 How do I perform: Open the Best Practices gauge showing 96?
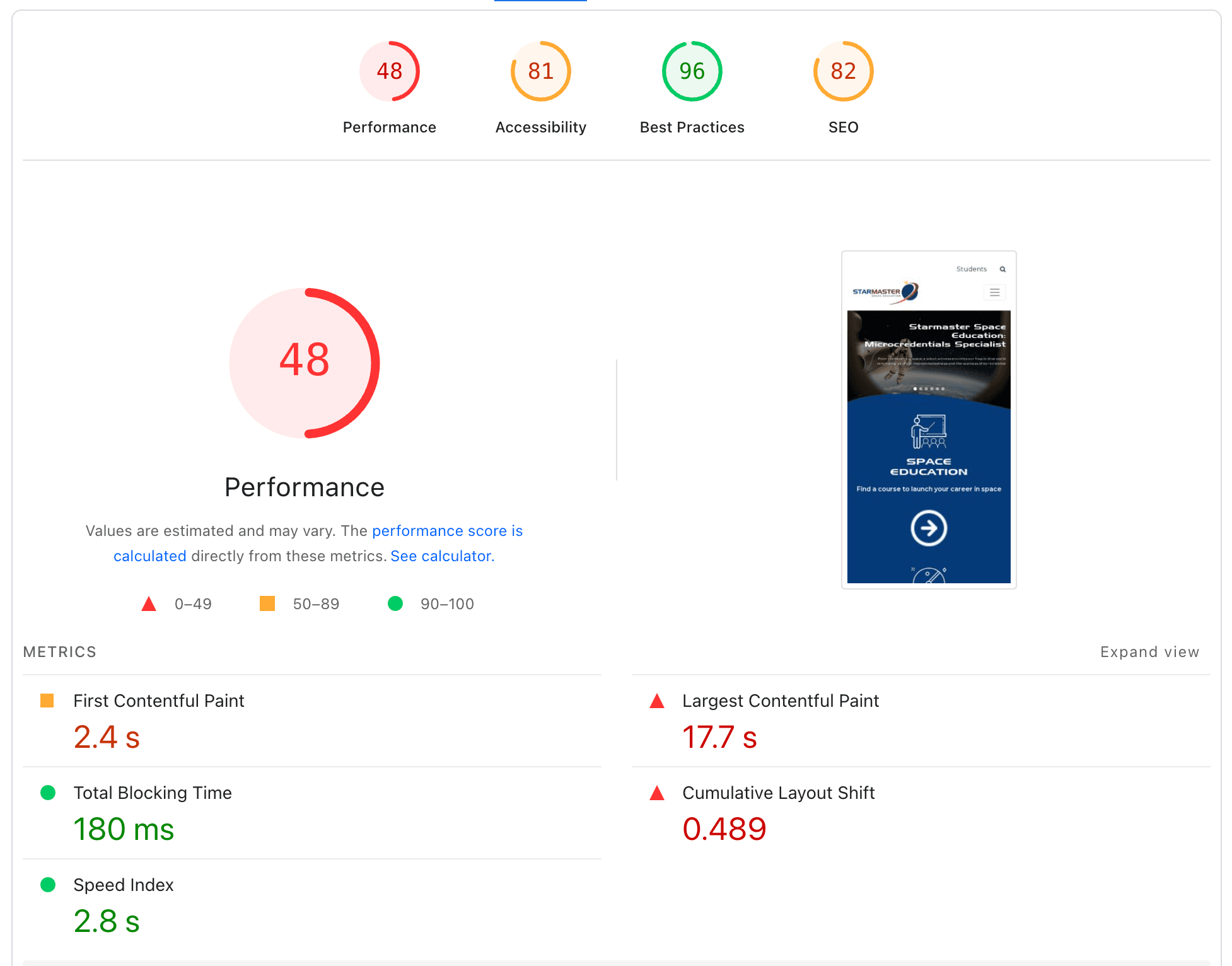tap(692, 71)
